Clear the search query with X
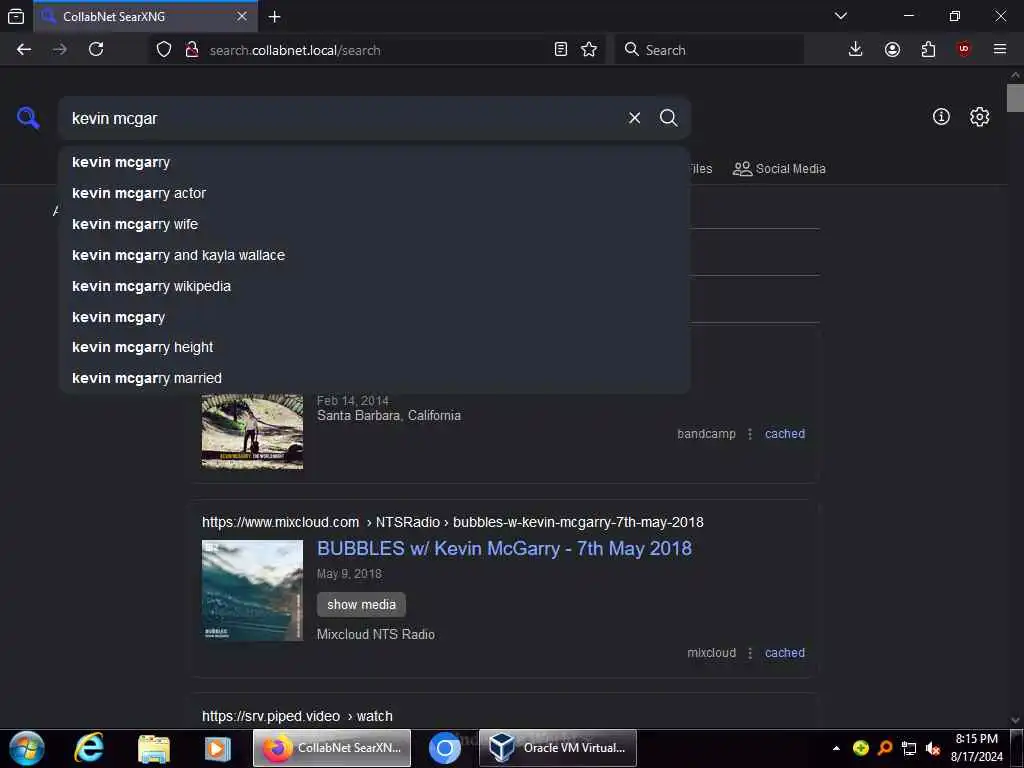 click(634, 118)
